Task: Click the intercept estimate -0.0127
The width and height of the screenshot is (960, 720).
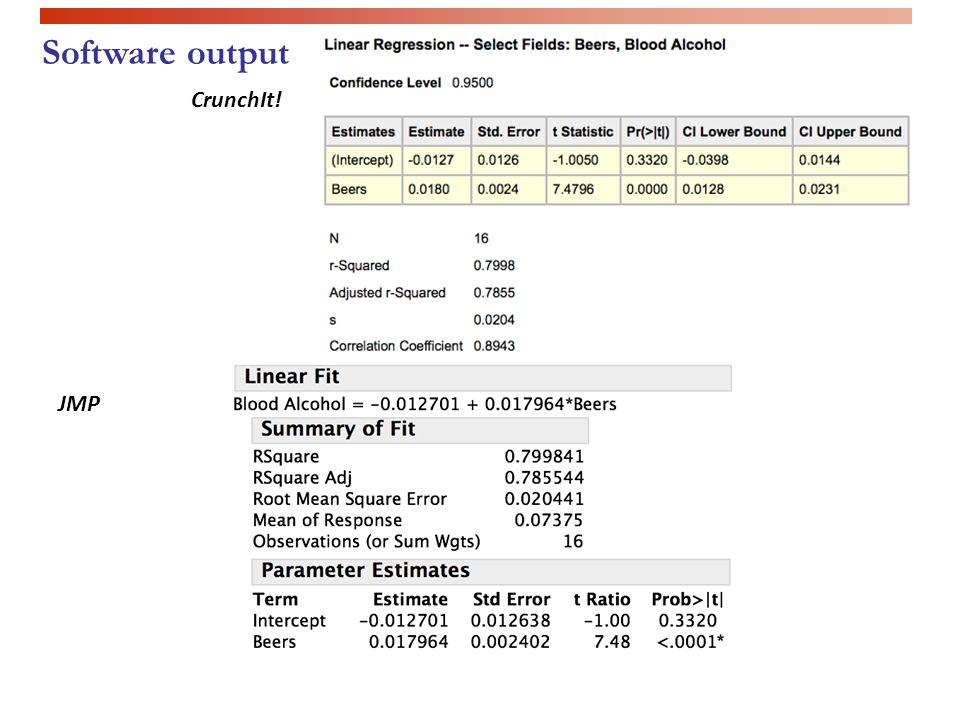Action: 431,160
